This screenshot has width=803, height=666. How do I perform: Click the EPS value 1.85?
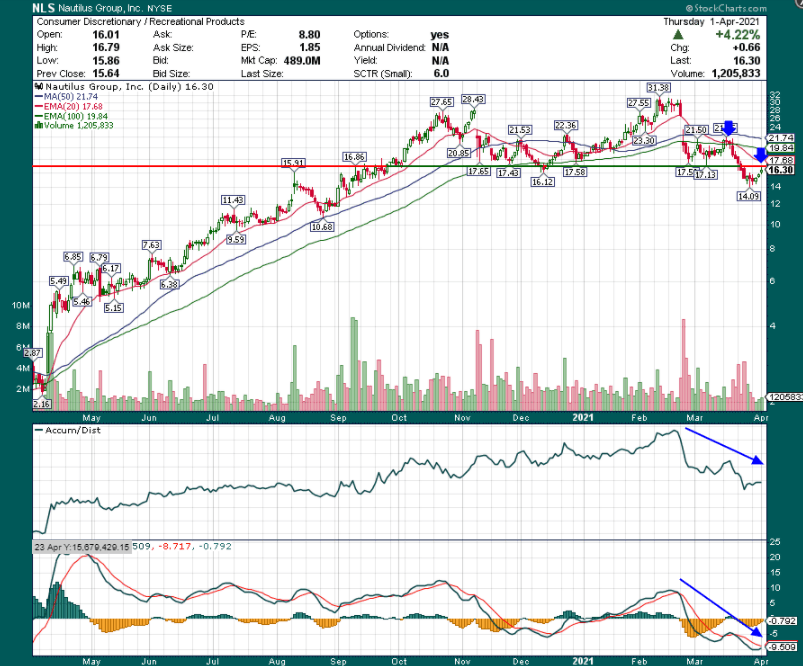coord(309,48)
